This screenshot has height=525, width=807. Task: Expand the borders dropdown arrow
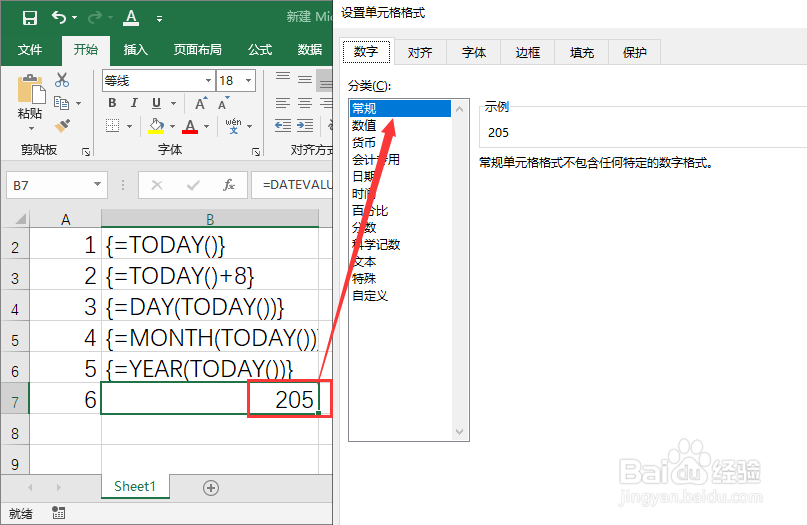click(129, 126)
